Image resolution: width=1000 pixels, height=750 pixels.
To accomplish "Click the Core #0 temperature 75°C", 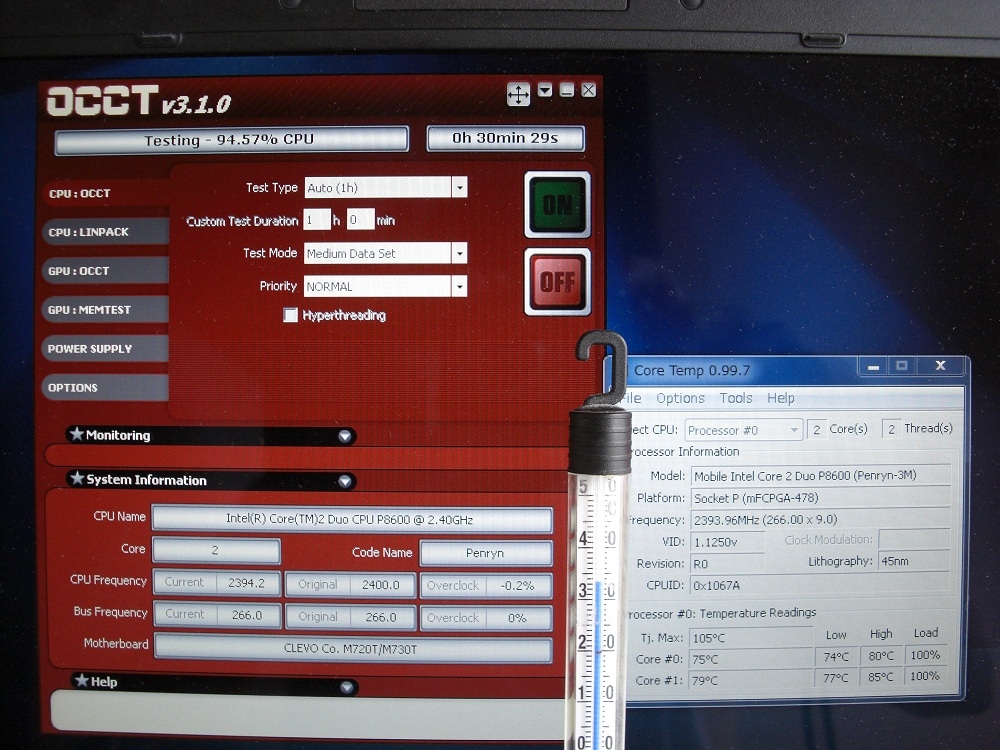I will coord(750,659).
